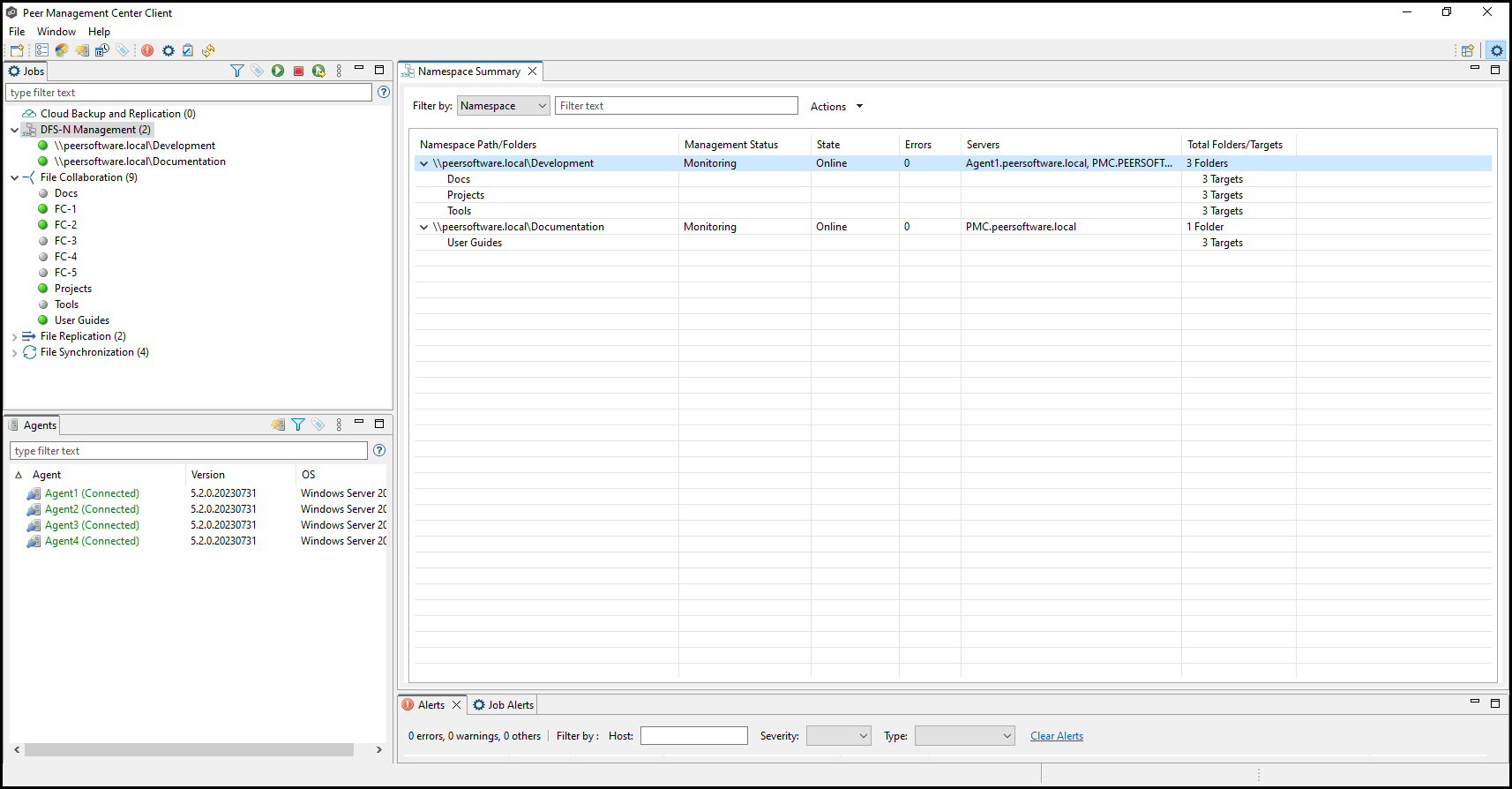Switch to the Job Alerts tab
This screenshot has height=789, width=1512.
coord(504,705)
